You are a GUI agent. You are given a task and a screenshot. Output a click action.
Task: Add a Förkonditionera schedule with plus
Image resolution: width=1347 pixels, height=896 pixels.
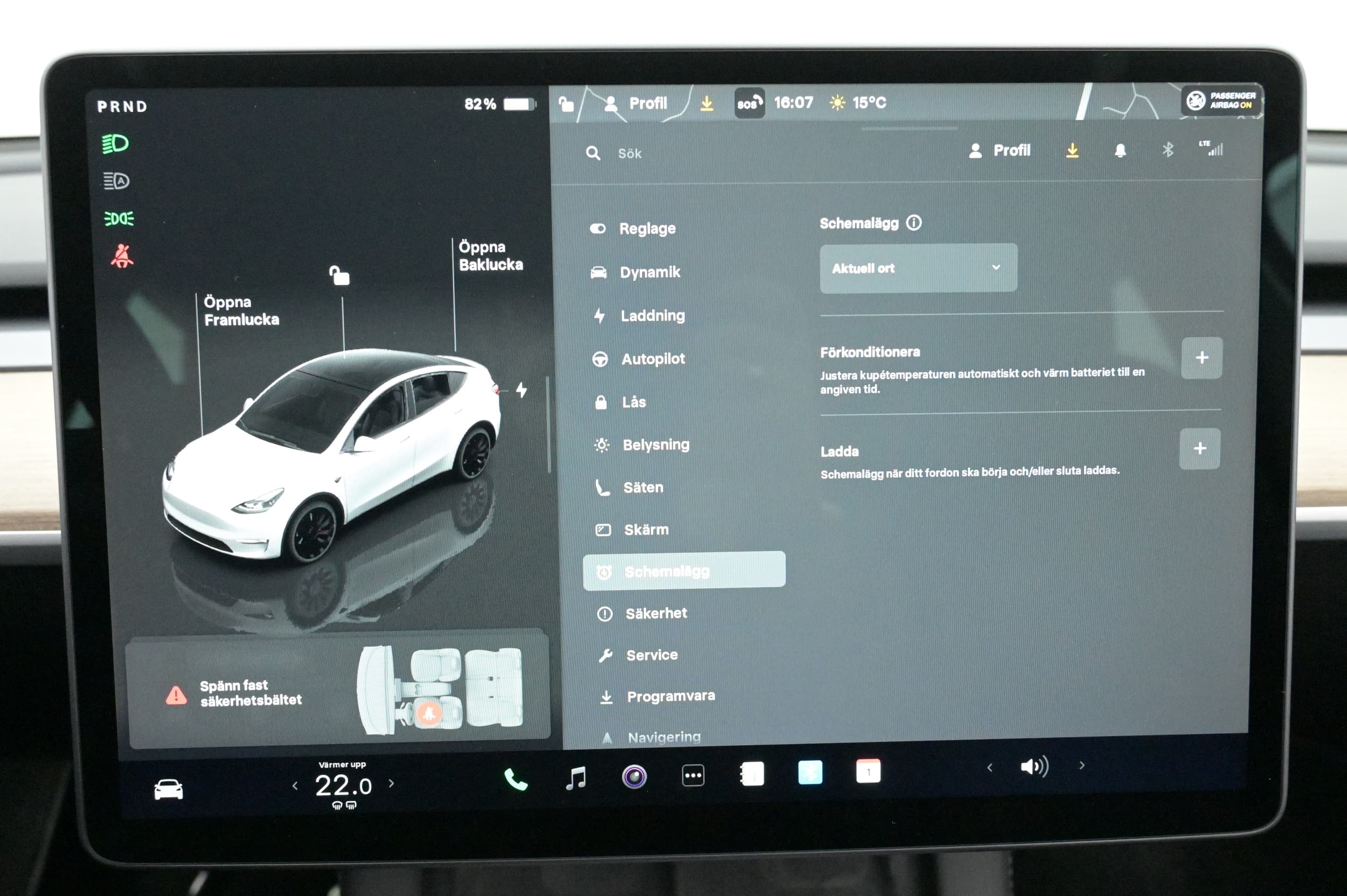1202,358
